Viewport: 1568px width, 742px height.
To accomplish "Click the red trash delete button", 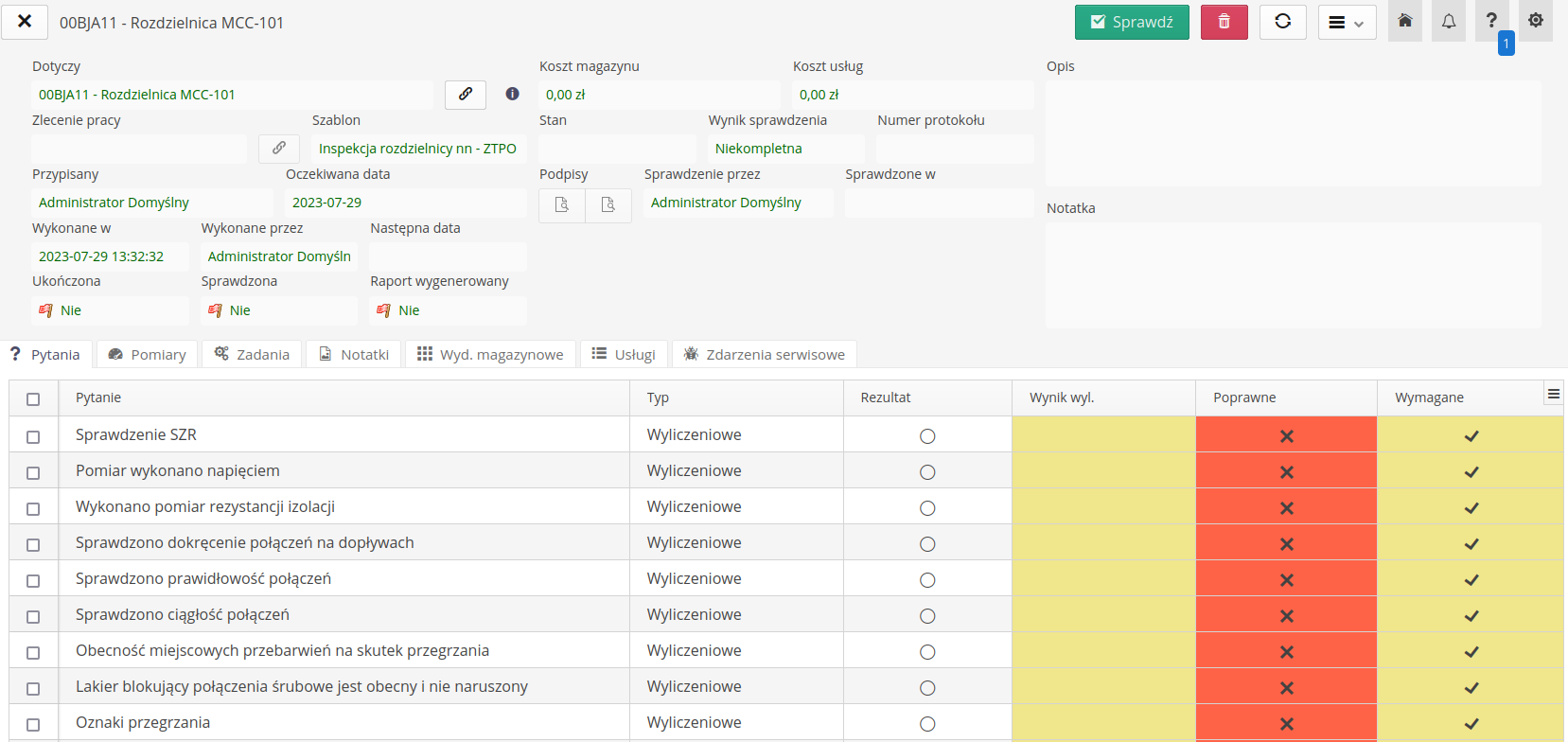I will (1224, 22).
